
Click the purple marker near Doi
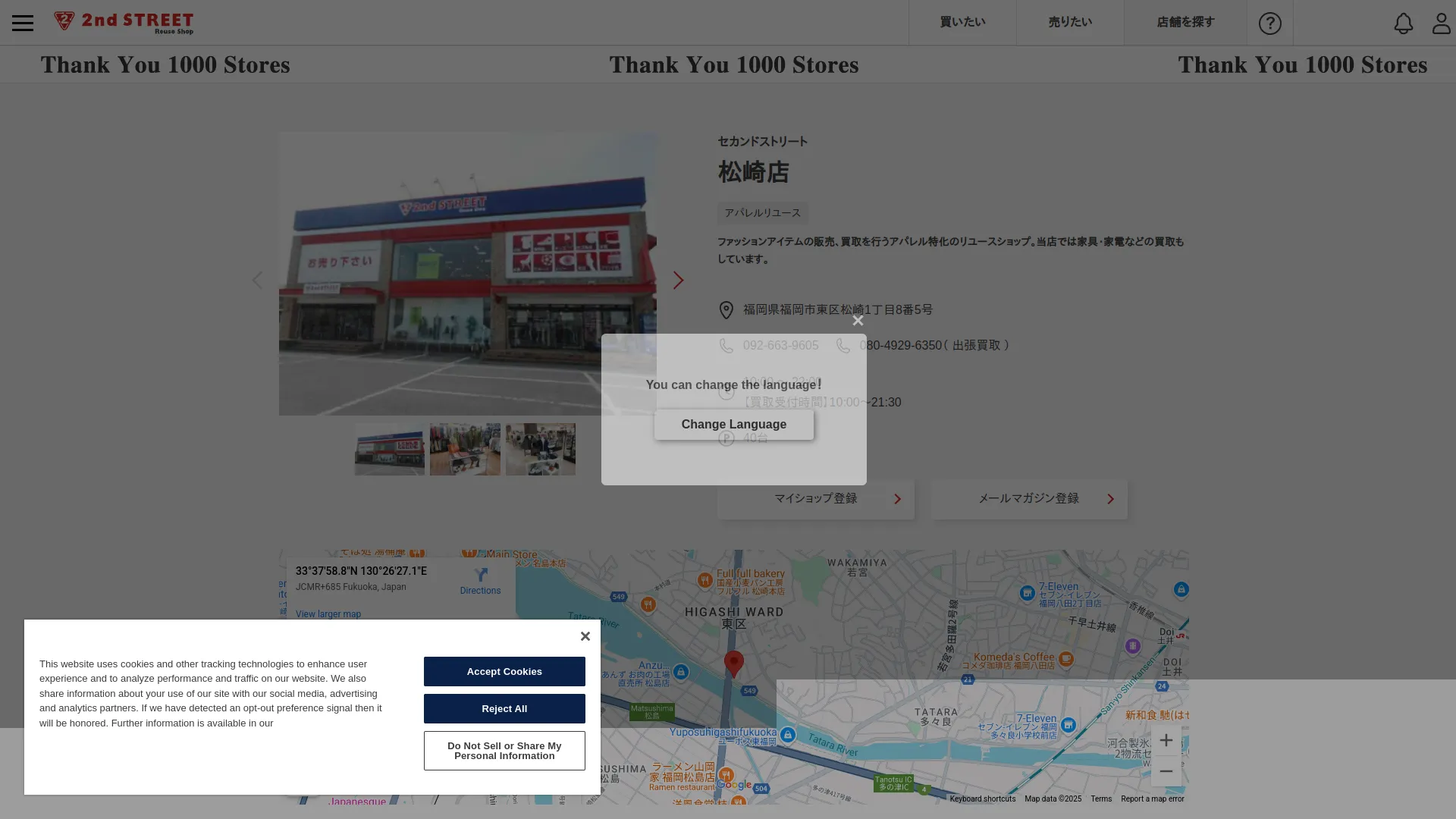pos(1133,646)
